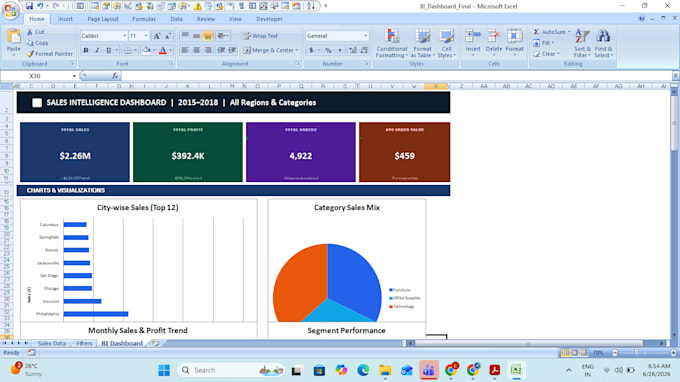Insert a new worksheet tab
Screen dimensions: 680x382
[155, 343]
